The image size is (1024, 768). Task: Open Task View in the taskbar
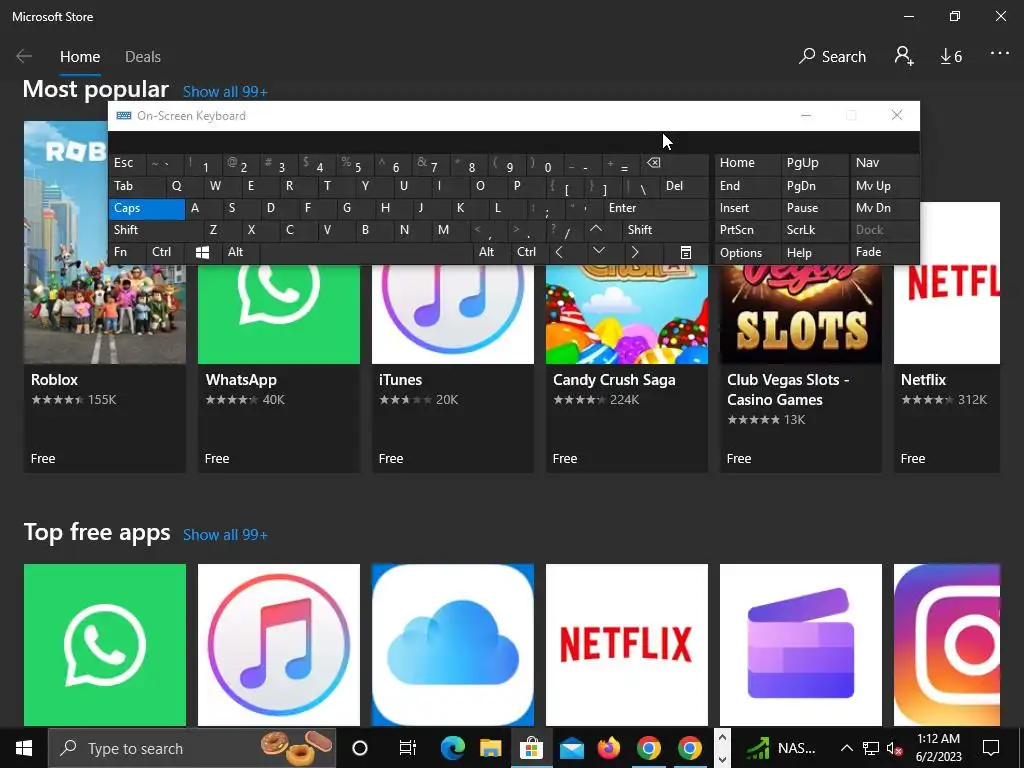pos(408,748)
